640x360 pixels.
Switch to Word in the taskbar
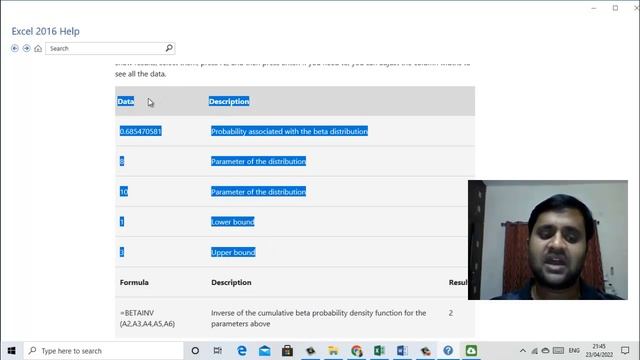tap(402, 351)
